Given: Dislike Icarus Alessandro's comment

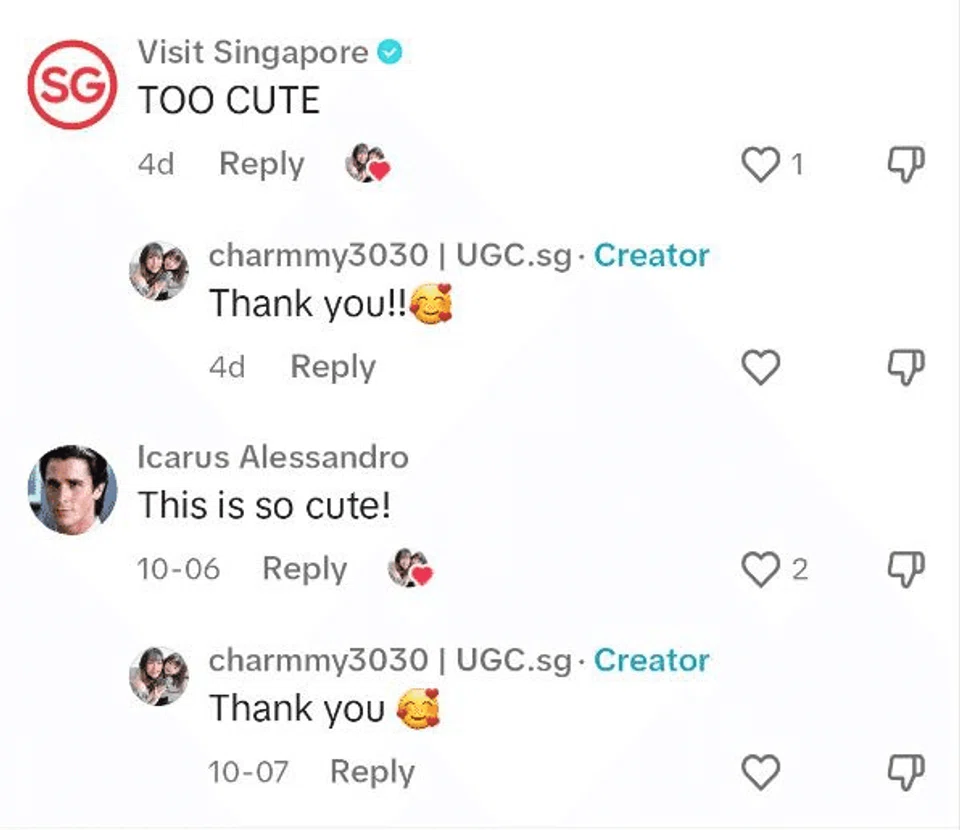Looking at the screenshot, I should [906, 569].
